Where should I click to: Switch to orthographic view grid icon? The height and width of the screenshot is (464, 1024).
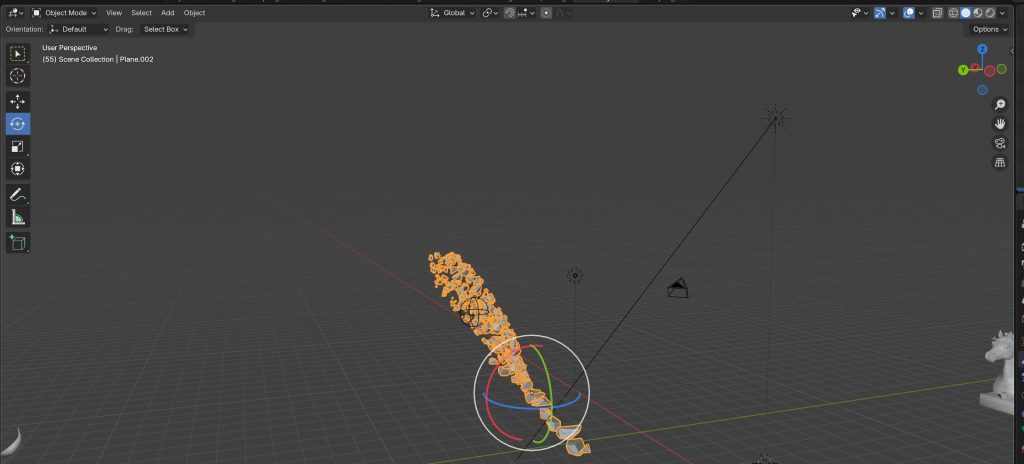tap(999, 162)
